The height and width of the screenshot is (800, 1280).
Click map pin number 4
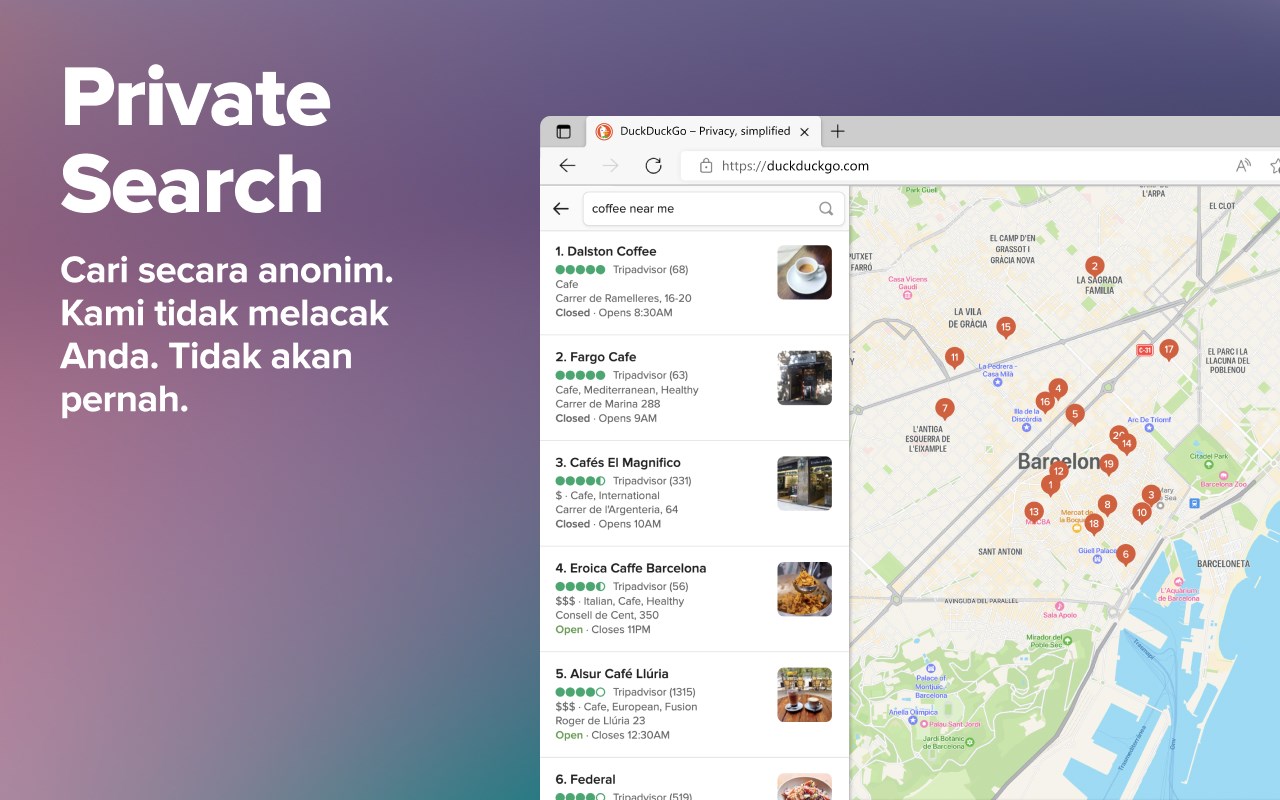pos(1057,388)
